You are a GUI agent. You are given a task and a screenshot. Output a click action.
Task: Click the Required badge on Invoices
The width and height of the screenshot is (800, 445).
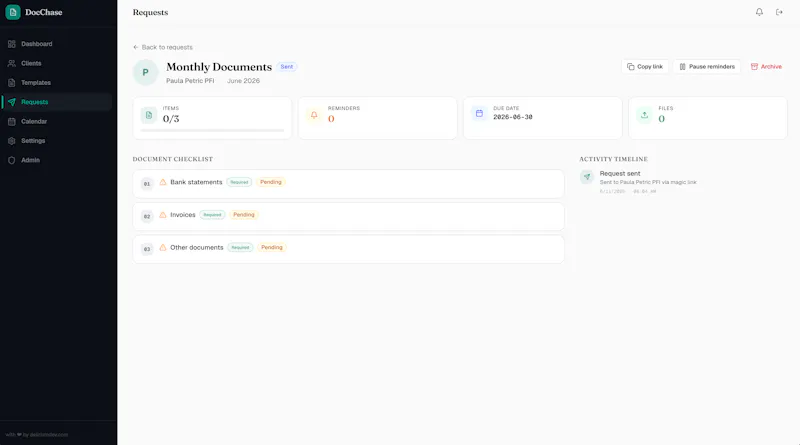[x=212, y=215]
